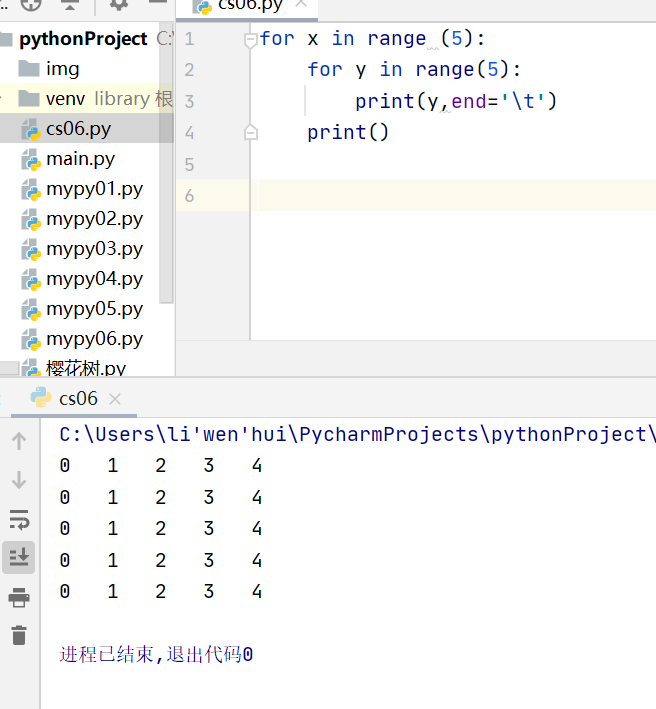Click the project tree vertical scrollbar

(x=166, y=163)
